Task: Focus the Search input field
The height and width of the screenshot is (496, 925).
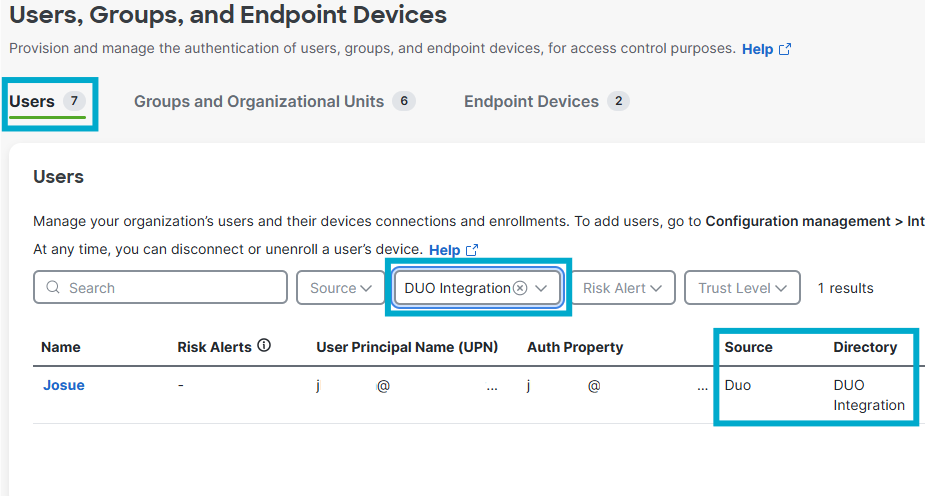Action: (160, 288)
